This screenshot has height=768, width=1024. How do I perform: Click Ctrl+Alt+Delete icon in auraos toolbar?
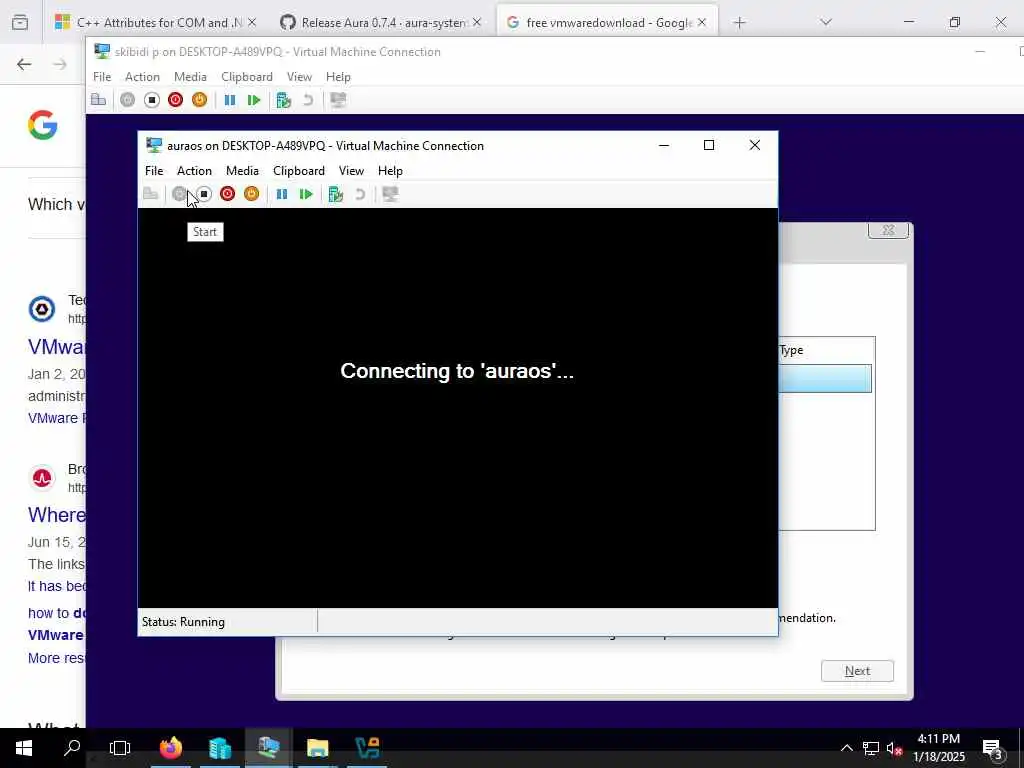click(x=151, y=194)
